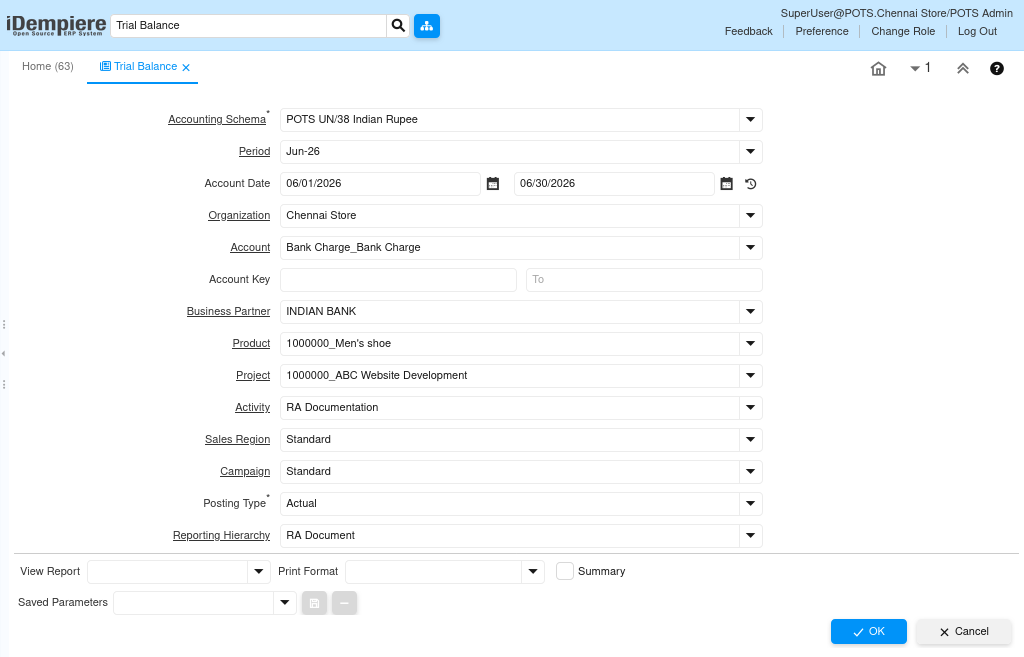Click the Organization label link
The width and height of the screenshot is (1024, 657).
[239, 216]
